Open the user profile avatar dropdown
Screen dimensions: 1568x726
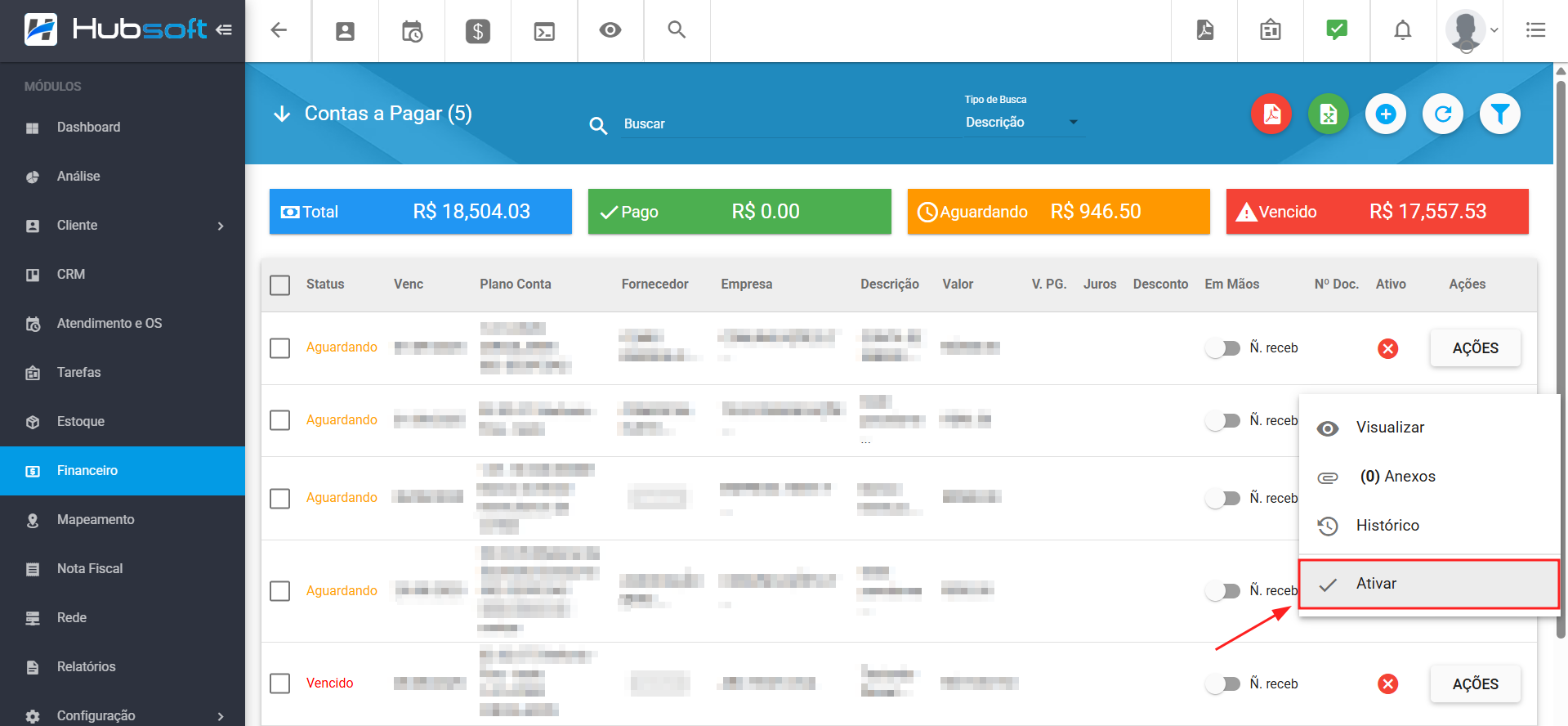(1471, 31)
